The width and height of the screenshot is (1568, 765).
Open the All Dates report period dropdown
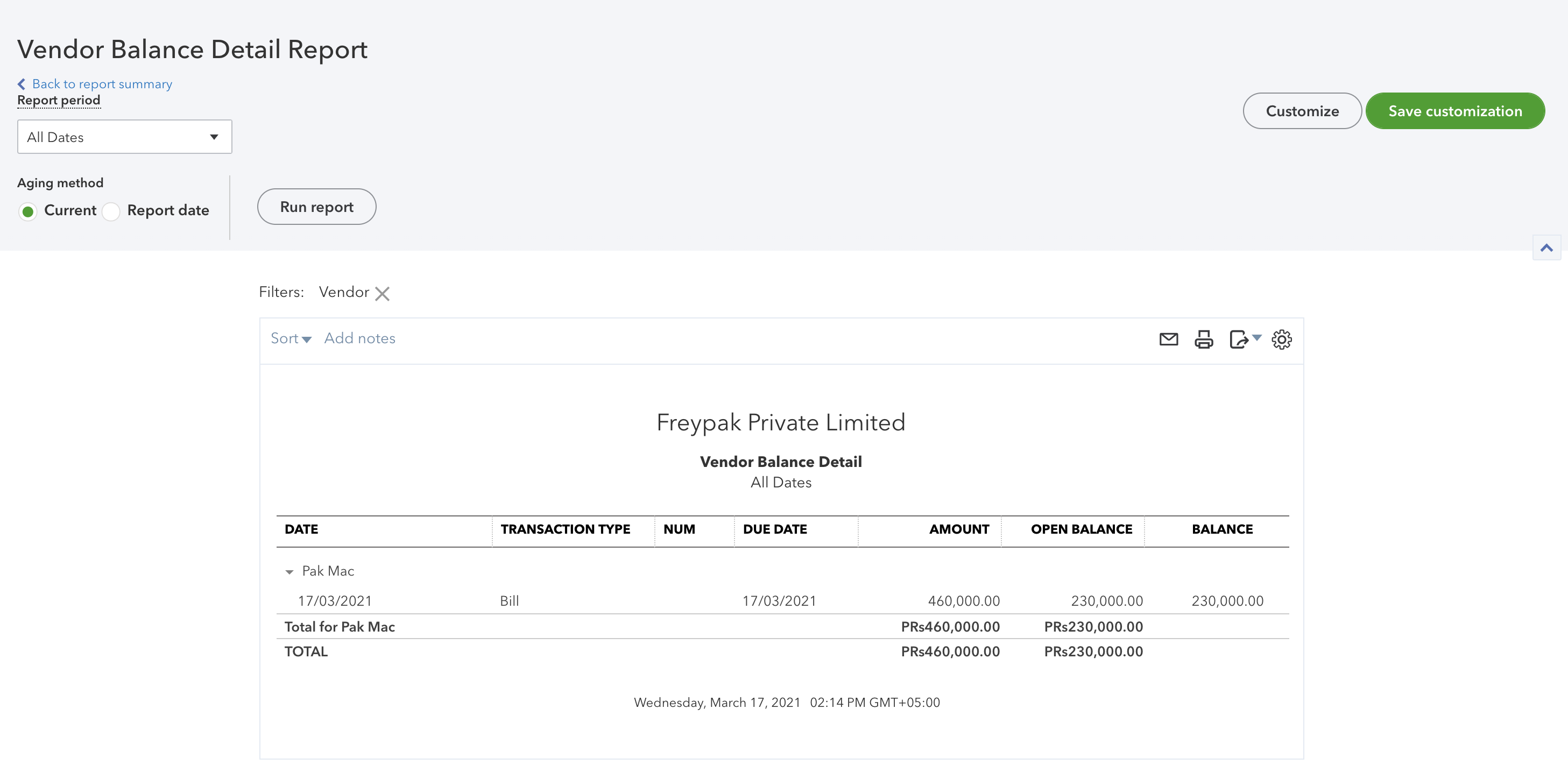pos(124,136)
